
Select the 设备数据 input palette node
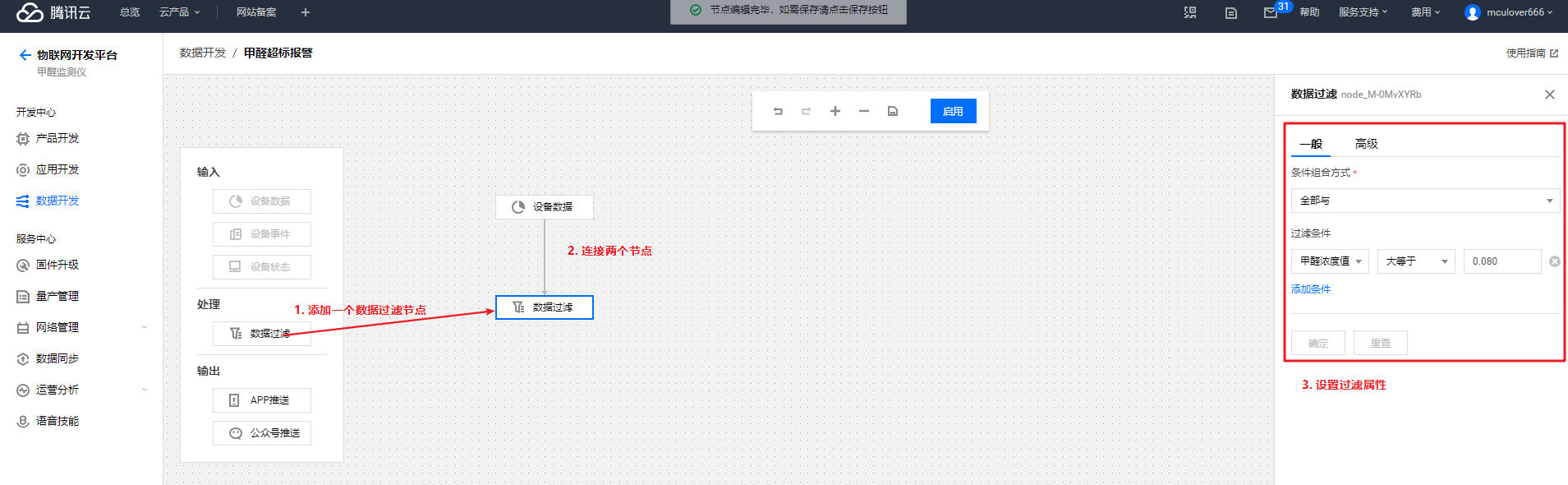(x=262, y=201)
